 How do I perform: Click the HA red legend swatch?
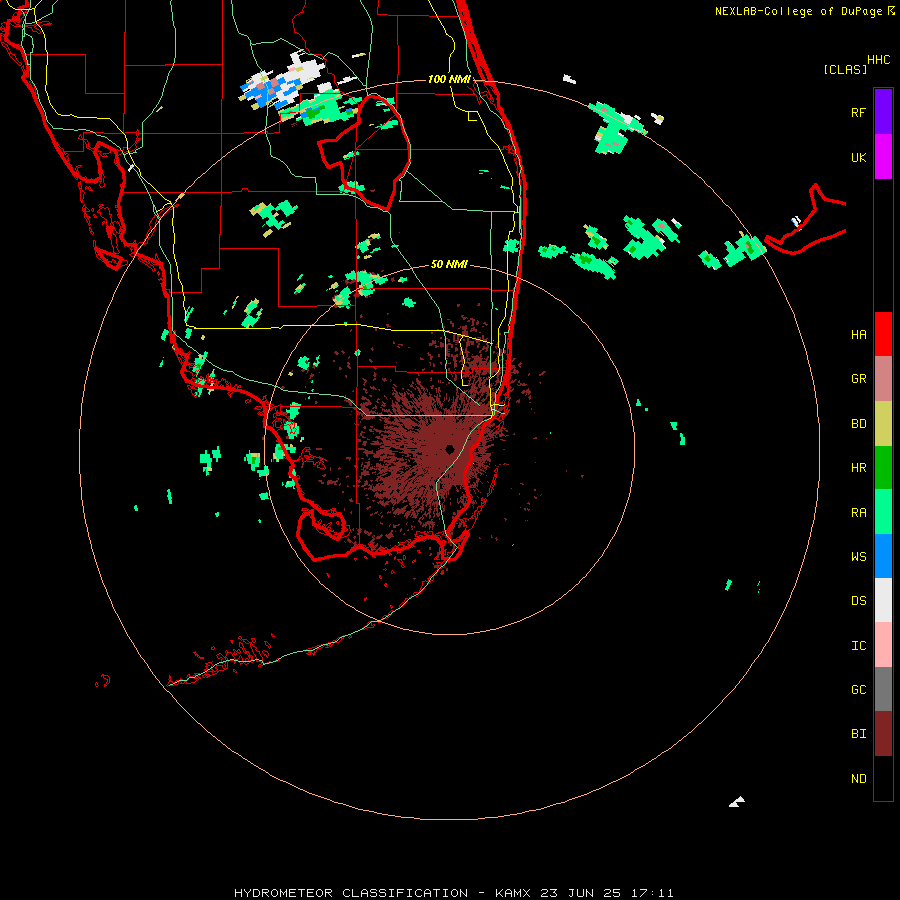point(883,334)
